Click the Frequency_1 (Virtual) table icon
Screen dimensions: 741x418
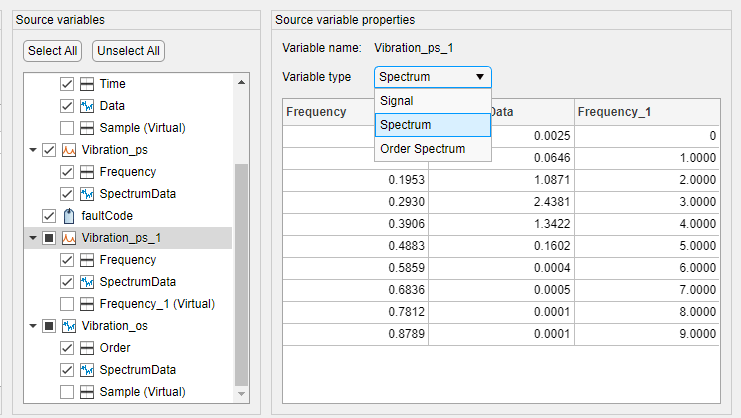point(87,303)
